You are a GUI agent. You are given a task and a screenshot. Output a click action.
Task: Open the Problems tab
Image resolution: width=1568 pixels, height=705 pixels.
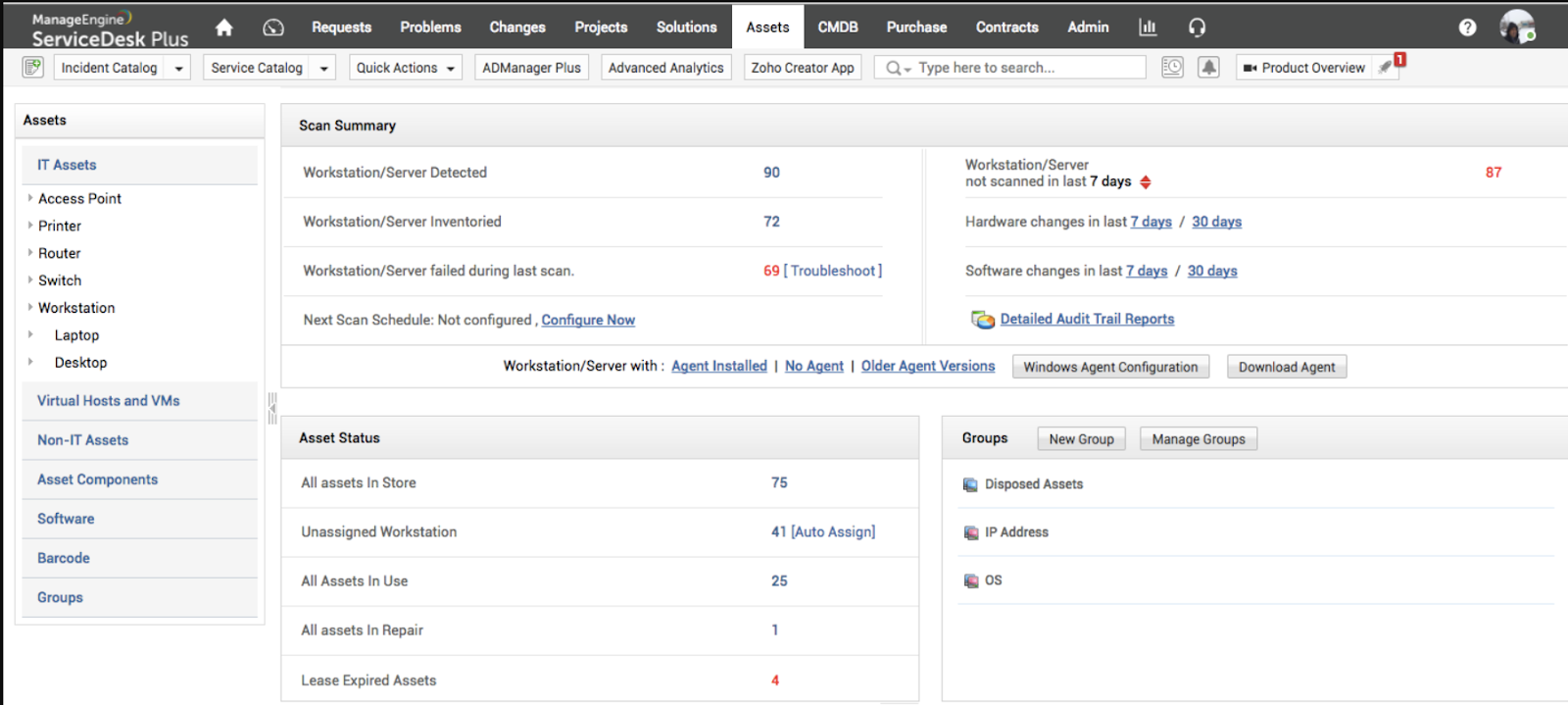pyautogui.click(x=430, y=27)
